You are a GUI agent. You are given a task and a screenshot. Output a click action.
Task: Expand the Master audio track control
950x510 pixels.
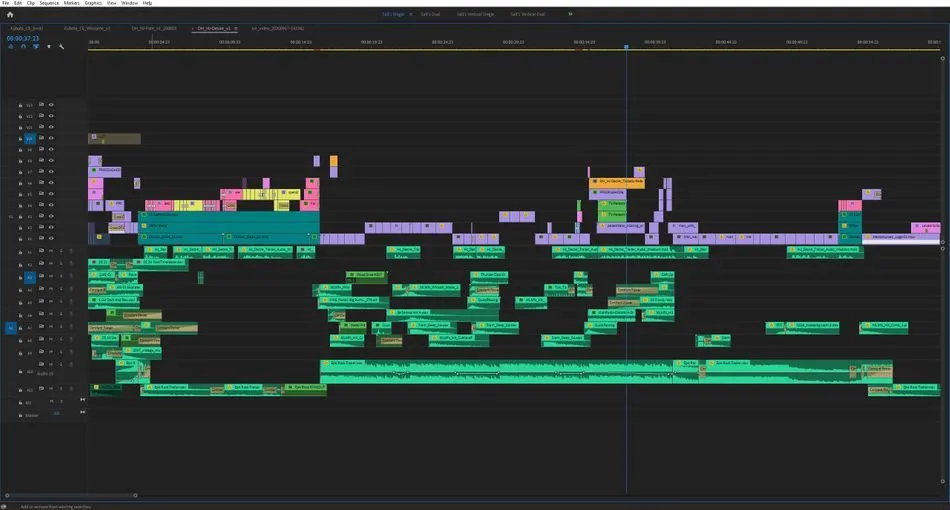point(81,412)
